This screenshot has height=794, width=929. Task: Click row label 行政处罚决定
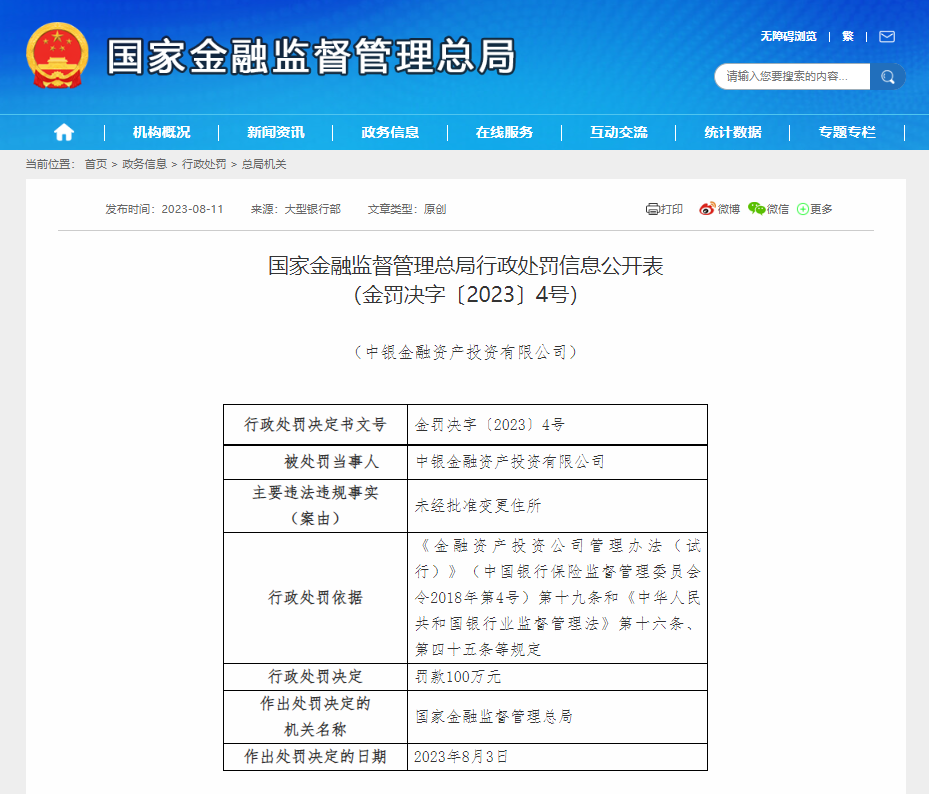(315, 677)
